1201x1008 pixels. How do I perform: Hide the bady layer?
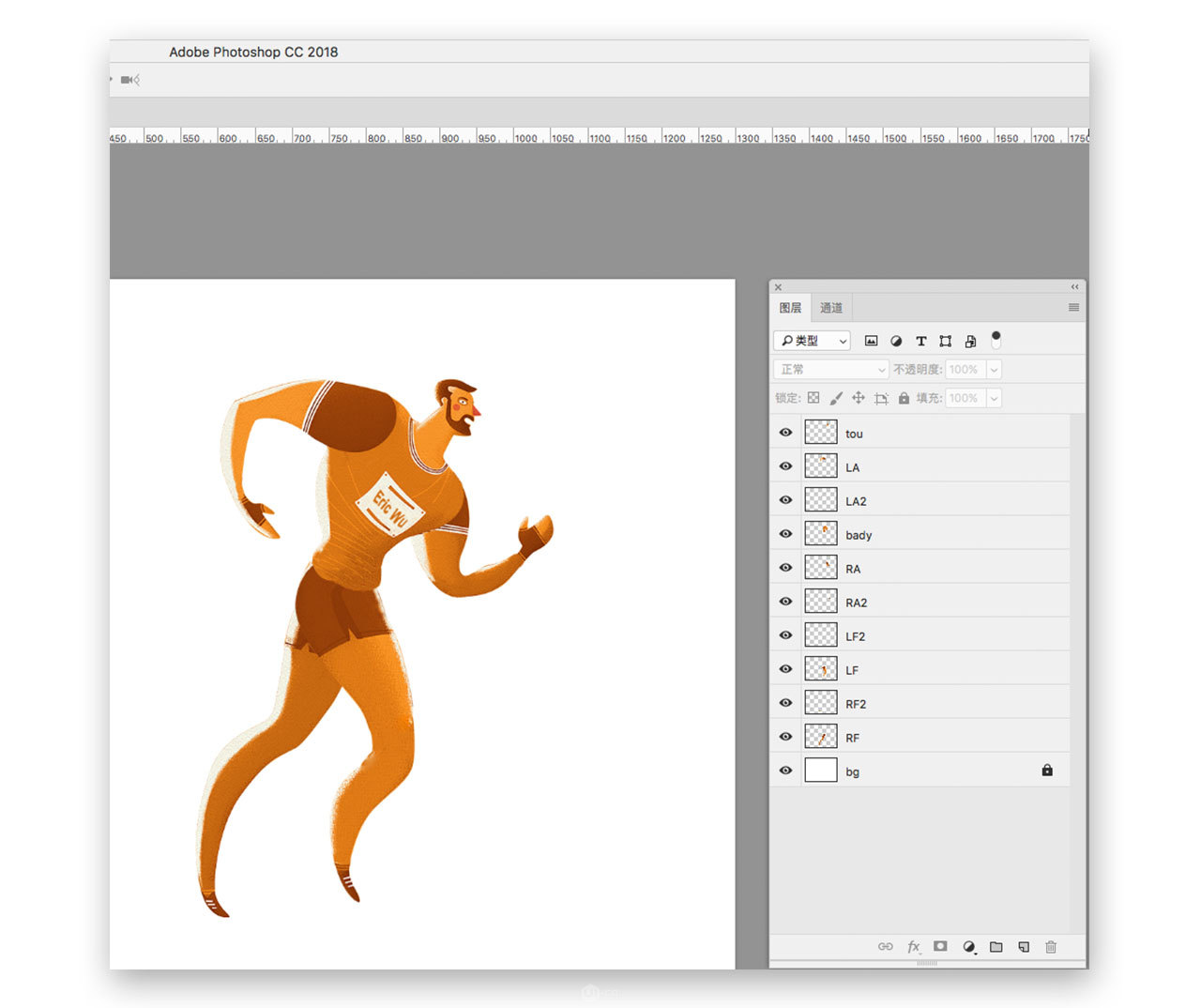(785, 534)
